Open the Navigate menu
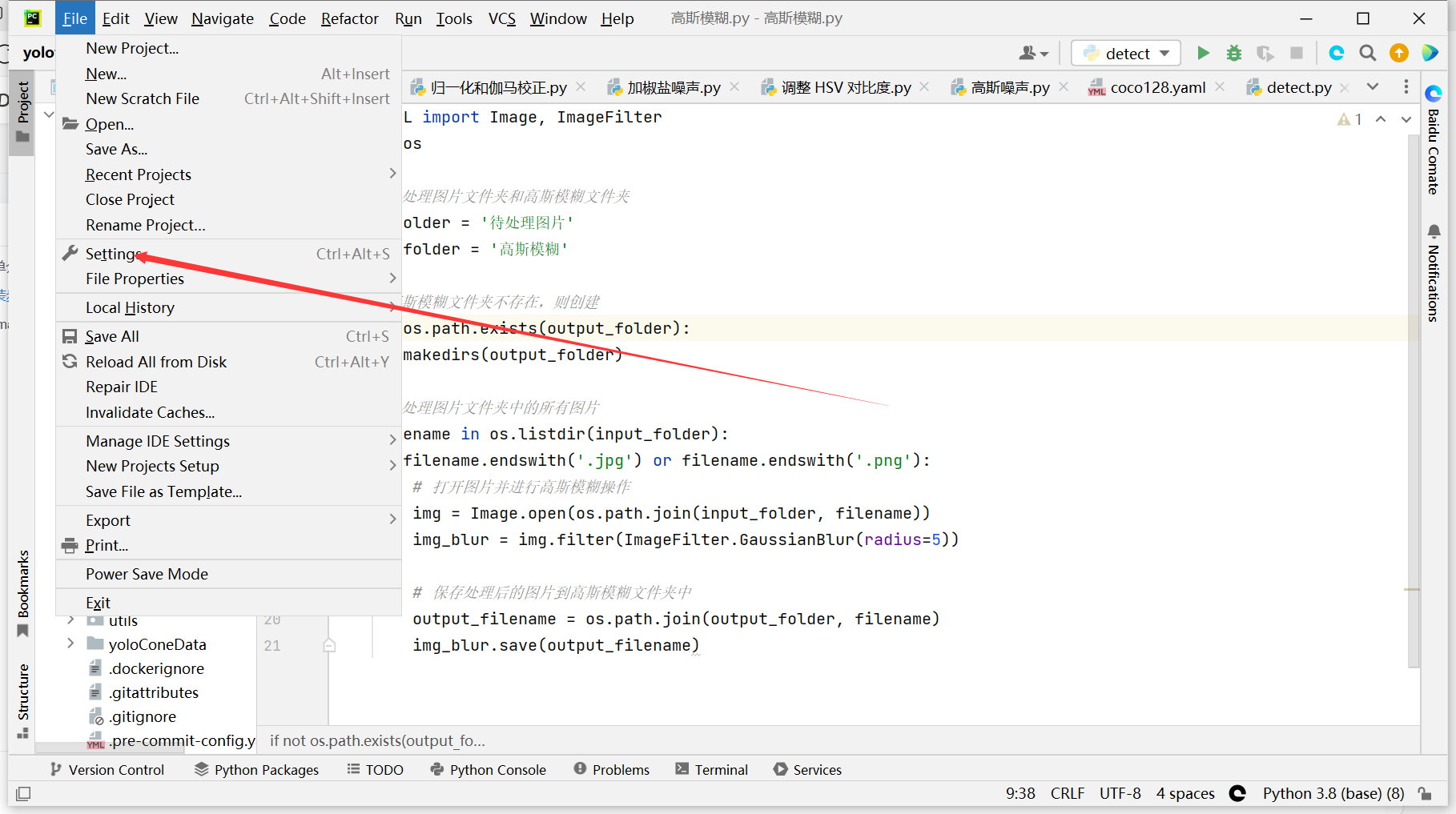1456x814 pixels. tap(223, 18)
